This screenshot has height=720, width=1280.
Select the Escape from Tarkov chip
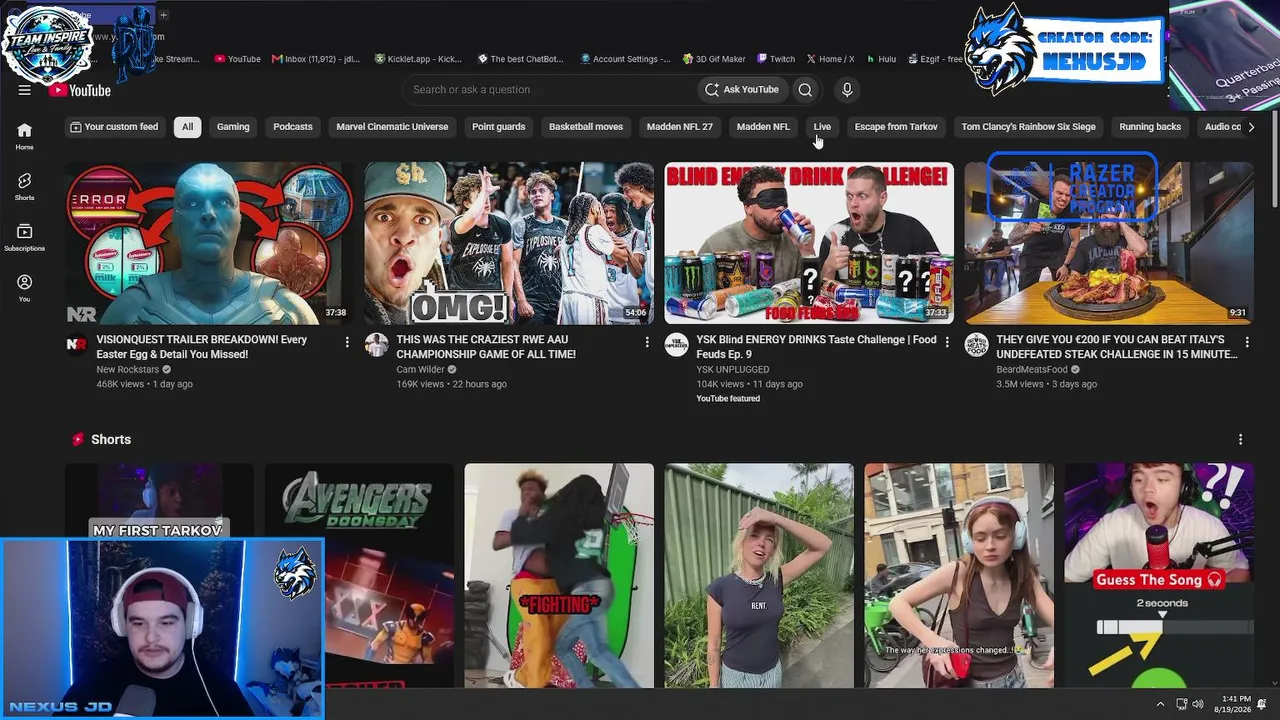pyautogui.click(x=896, y=127)
